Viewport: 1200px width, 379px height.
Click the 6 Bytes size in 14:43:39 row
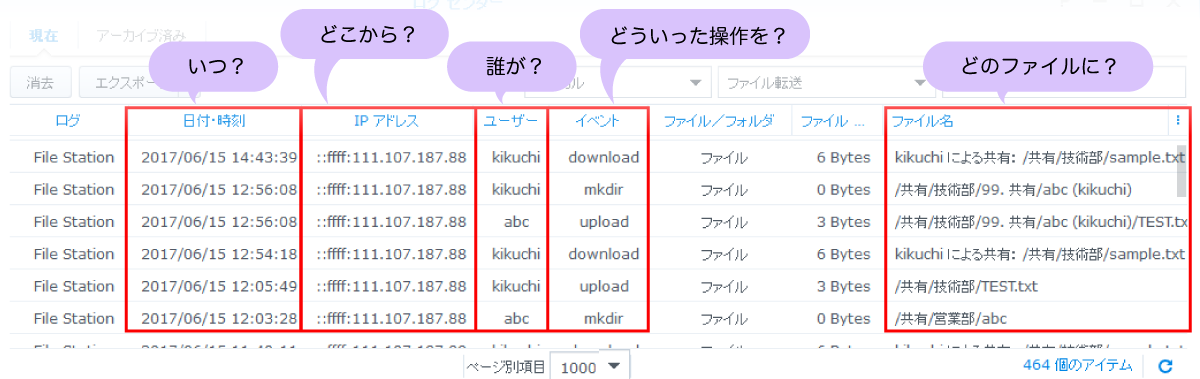tap(843, 157)
